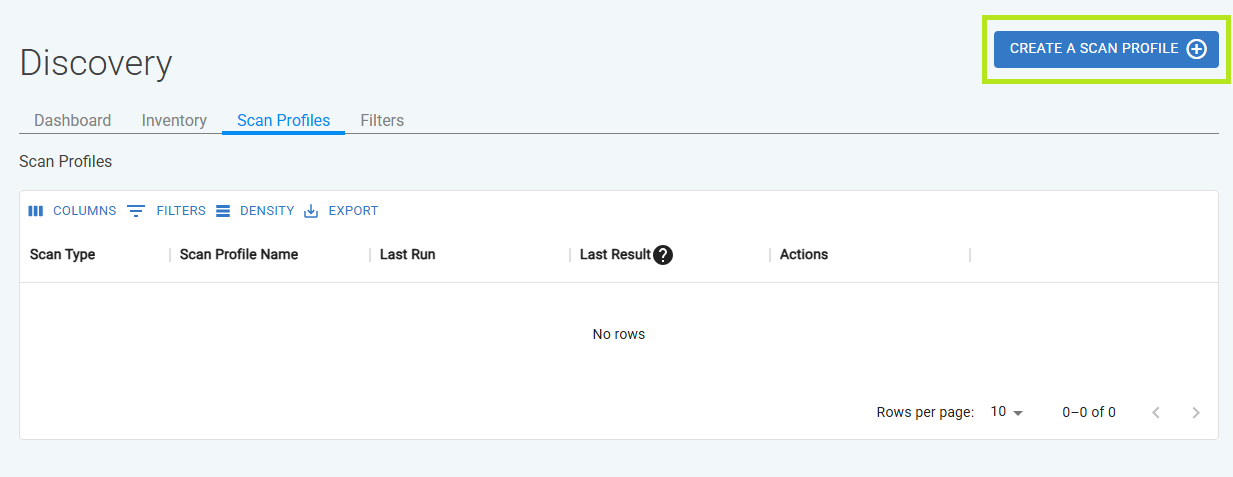The height and width of the screenshot is (477, 1233).
Task: Go to the previous page arrow
Action: point(1156,412)
